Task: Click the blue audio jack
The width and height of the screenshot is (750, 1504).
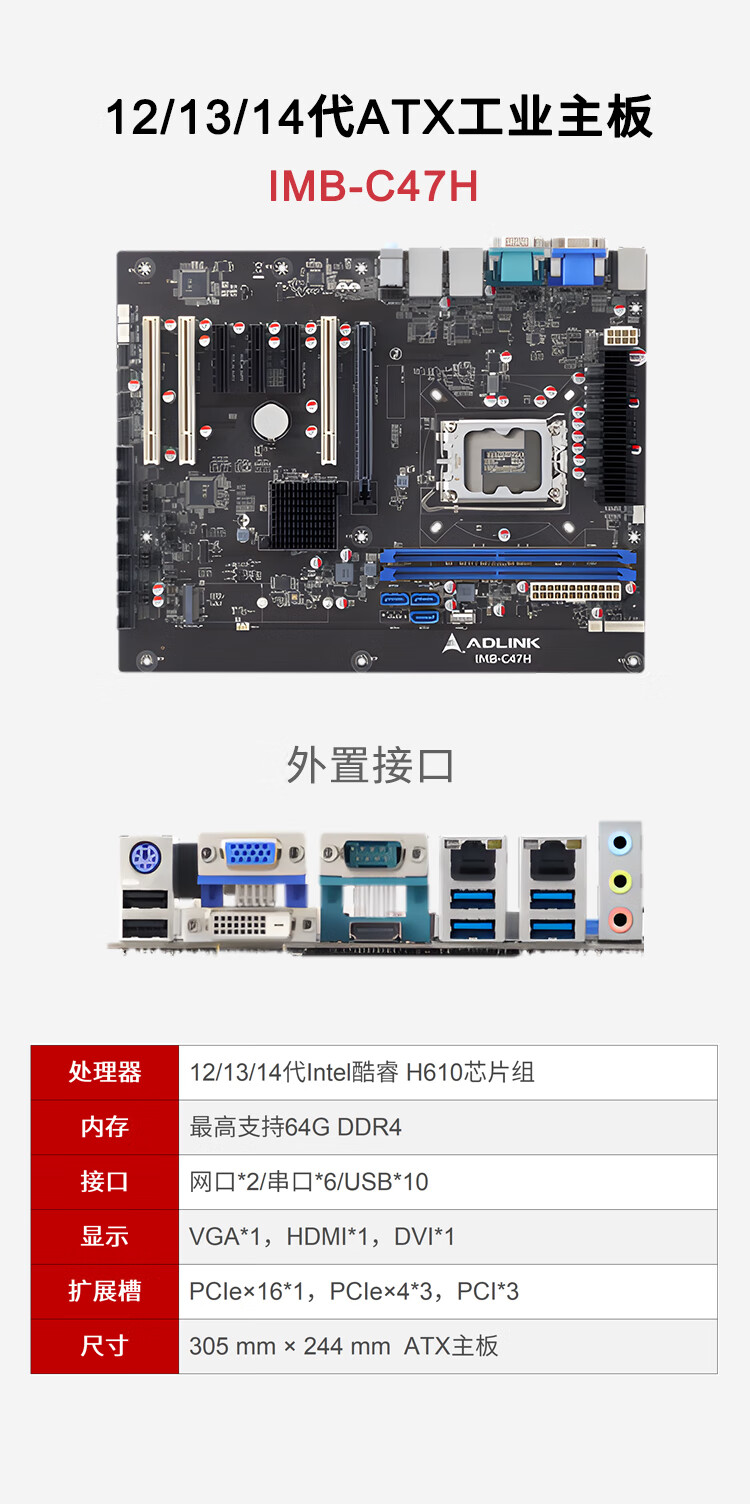Action: coord(621,843)
